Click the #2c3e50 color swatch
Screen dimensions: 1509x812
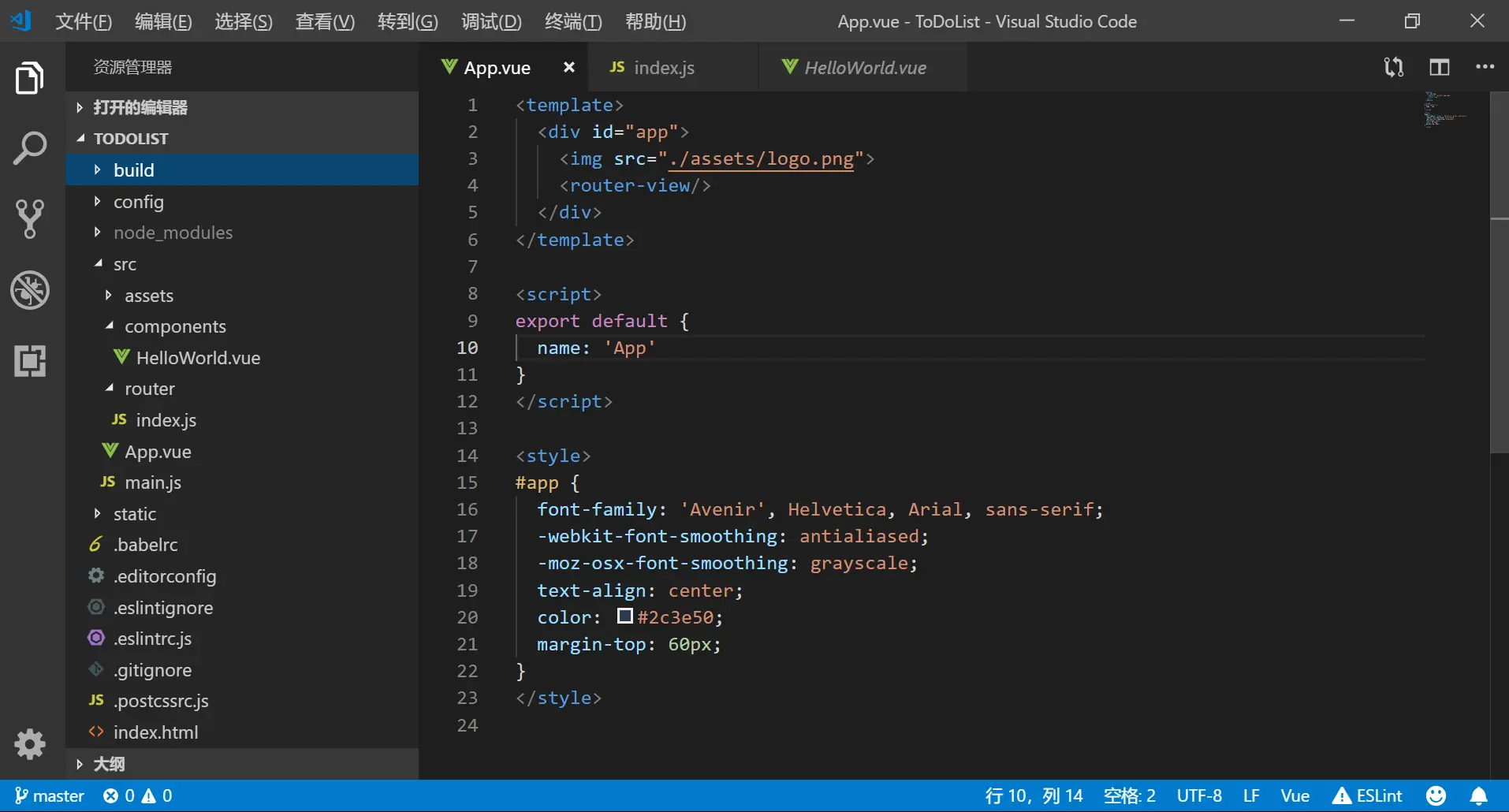pos(625,616)
